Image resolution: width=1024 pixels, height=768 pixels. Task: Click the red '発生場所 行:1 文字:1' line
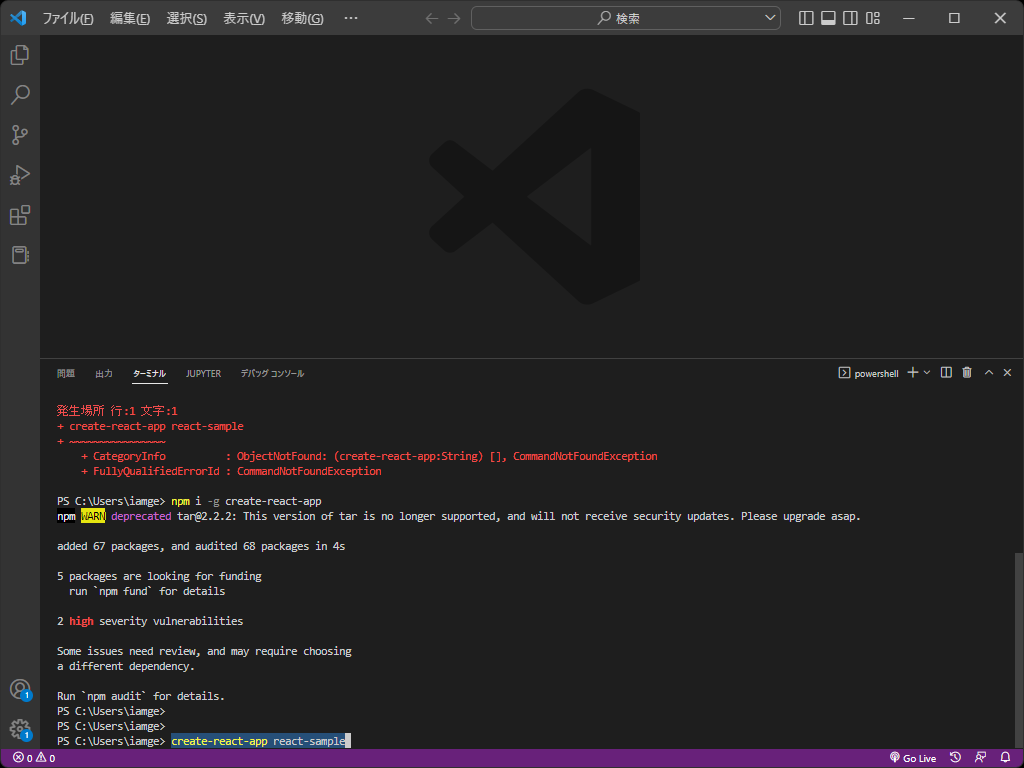[117, 411]
